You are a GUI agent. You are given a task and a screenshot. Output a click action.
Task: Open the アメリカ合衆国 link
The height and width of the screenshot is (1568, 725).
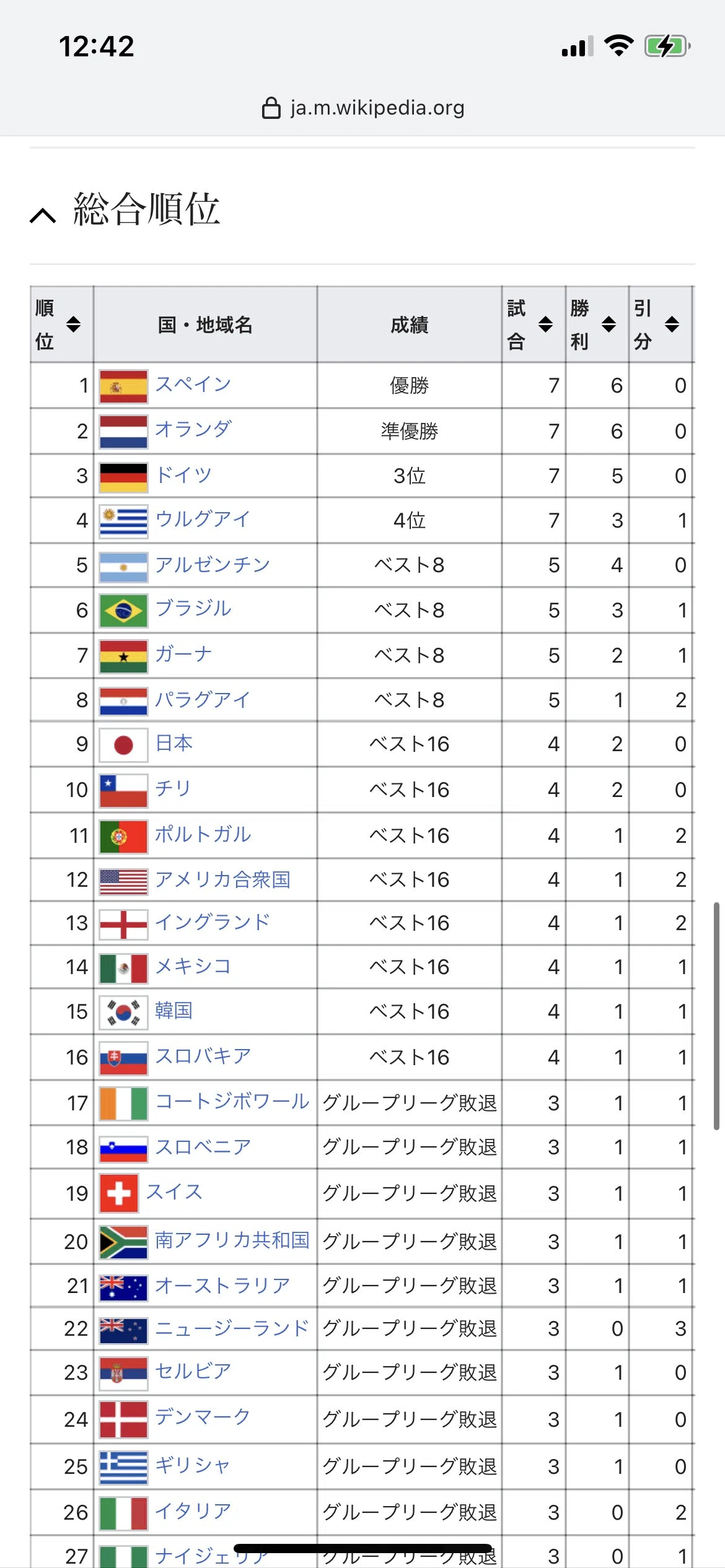click(222, 879)
